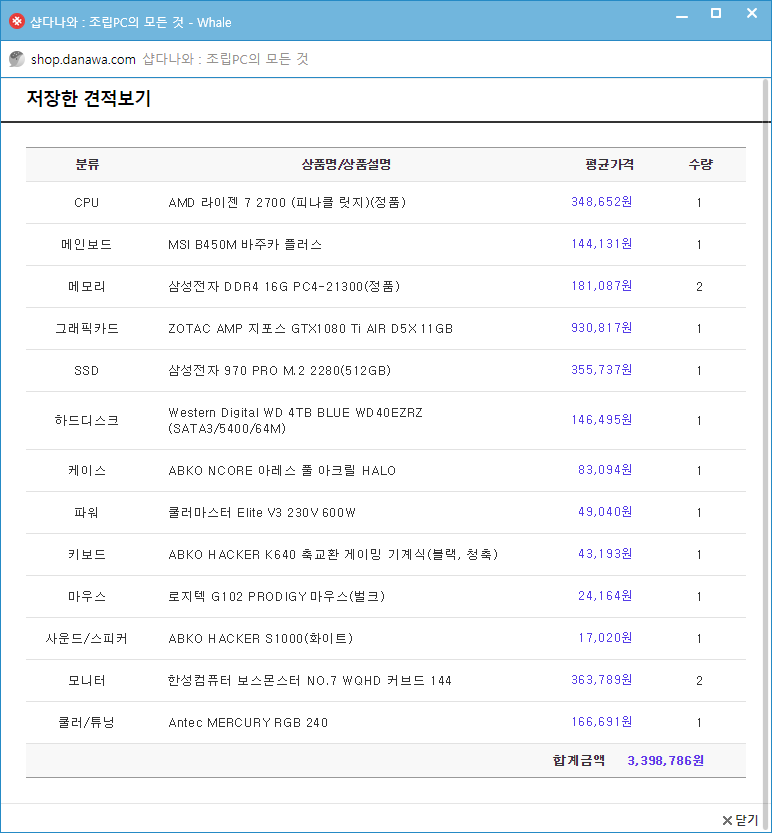Open the cooler price 166,691원 link
772x833 pixels.
[601, 721]
